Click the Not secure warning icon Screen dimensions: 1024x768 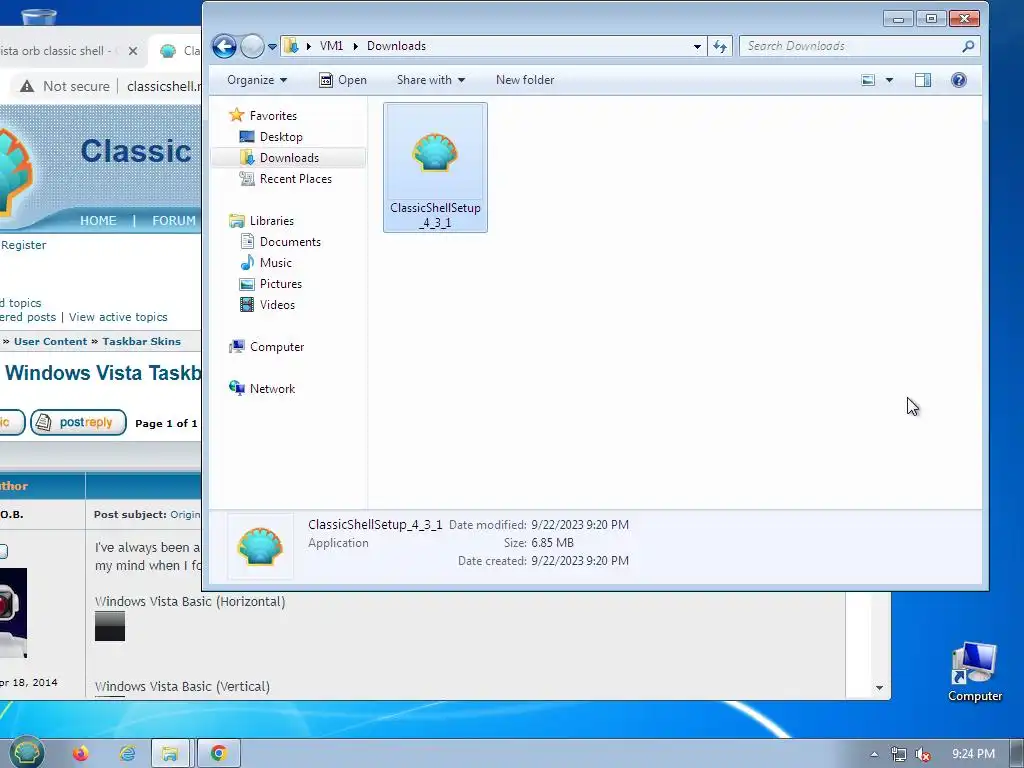[x=27, y=86]
